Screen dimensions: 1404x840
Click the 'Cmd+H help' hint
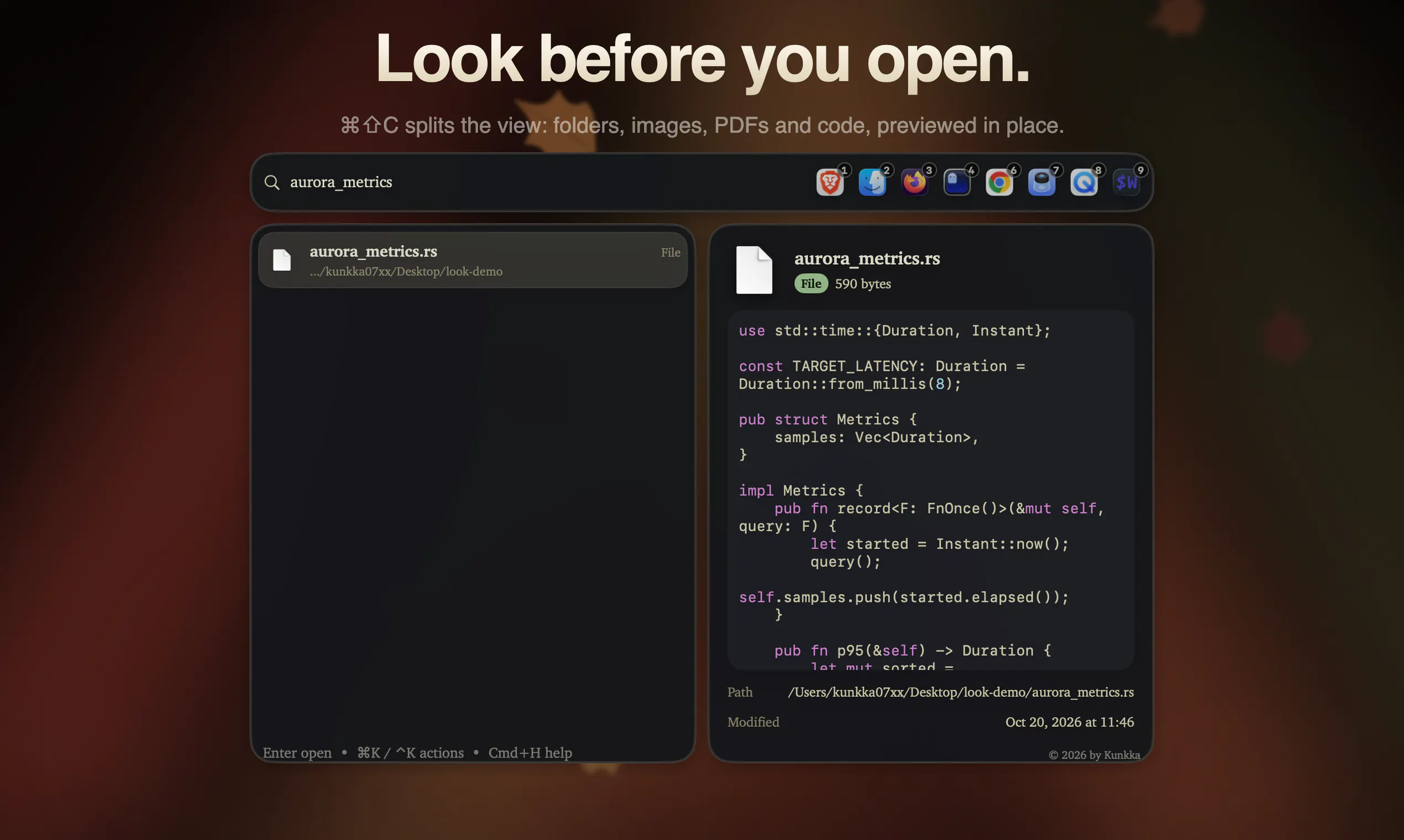(530, 753)
